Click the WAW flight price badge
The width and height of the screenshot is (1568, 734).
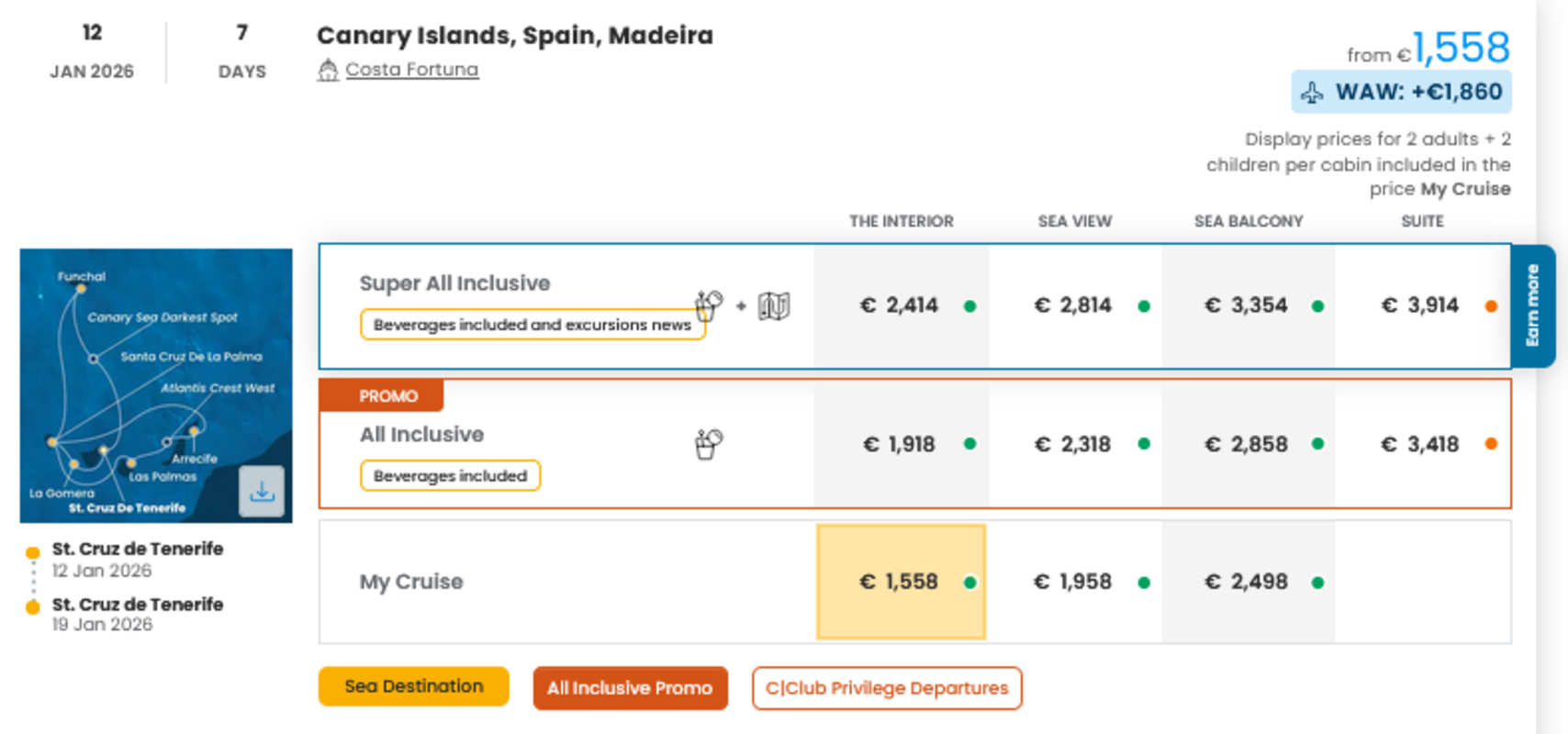(x=1401, y=92)
